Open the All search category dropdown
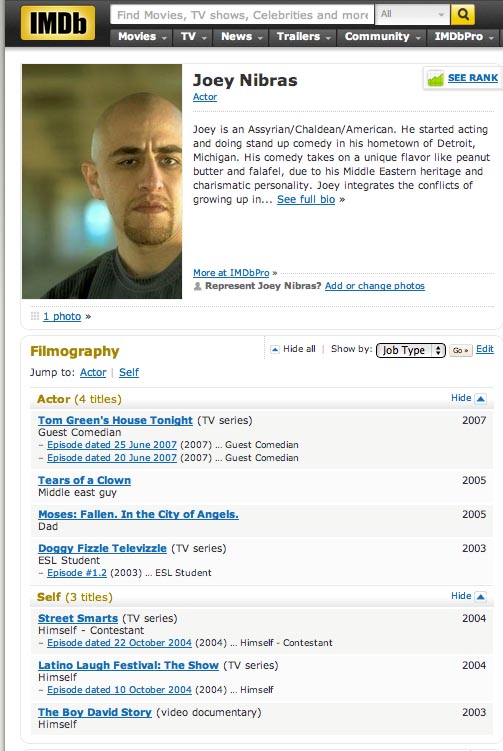This screenshot has height=751, width=503. click(412, 14)
